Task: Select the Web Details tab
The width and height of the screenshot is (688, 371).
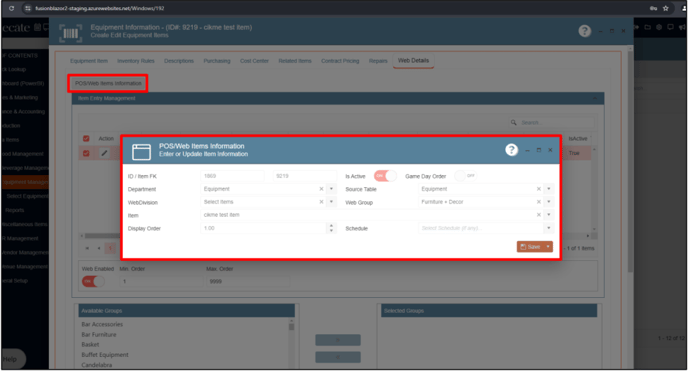Action: click(413, 61)
